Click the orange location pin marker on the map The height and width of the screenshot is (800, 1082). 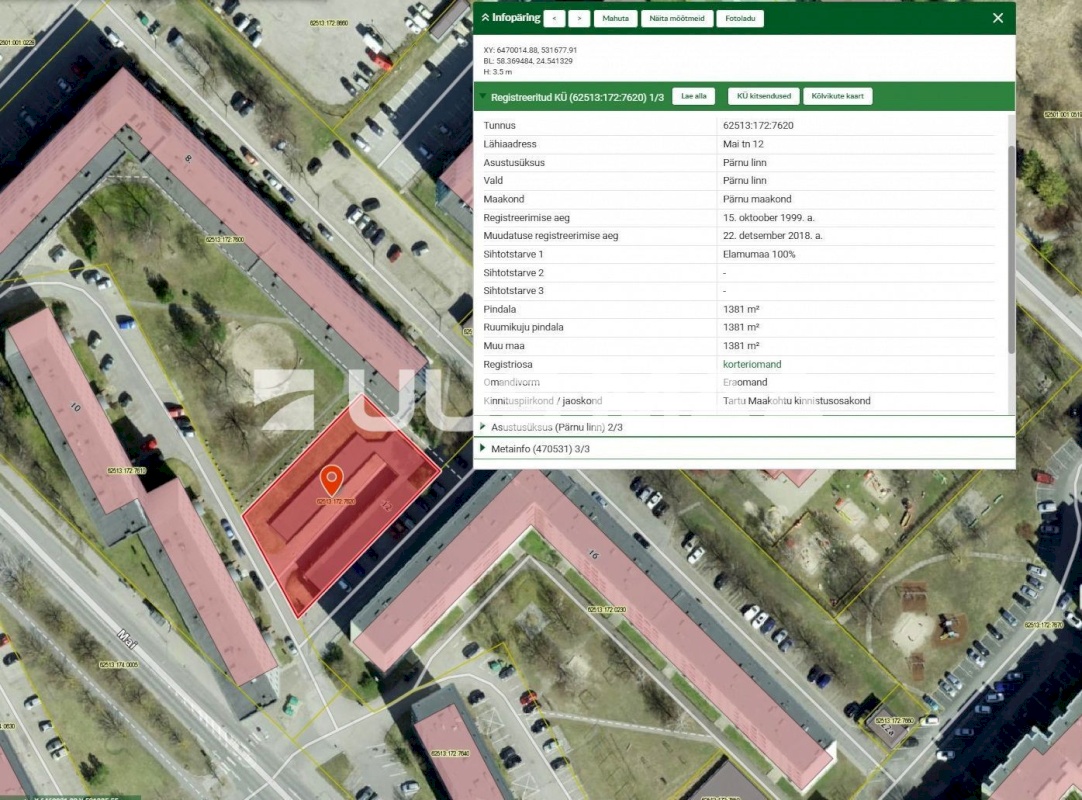pyautogui.click(x=332, y=480)
